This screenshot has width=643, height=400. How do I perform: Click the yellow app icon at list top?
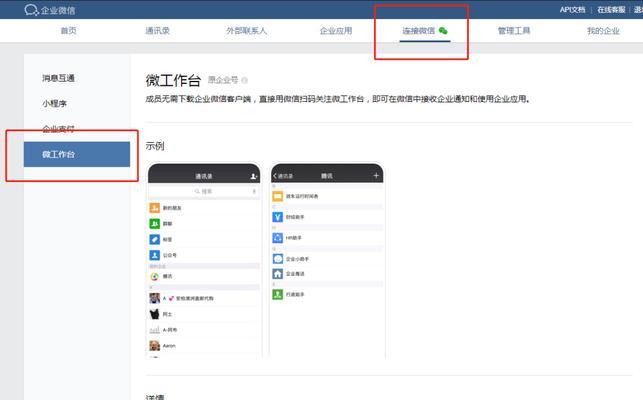coord(278,196)
